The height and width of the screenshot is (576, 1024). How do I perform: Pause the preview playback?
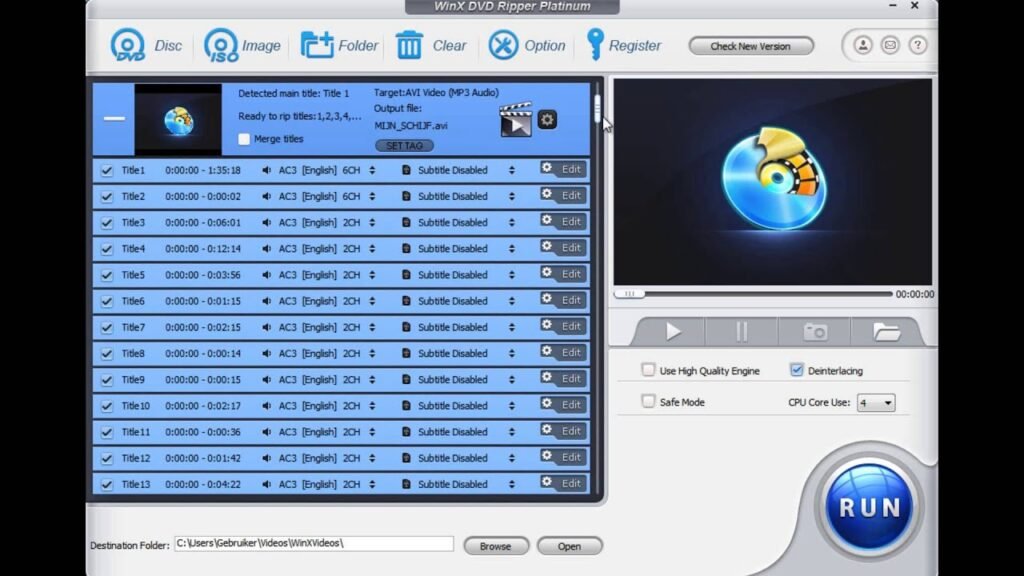click(x=742, y=332)
